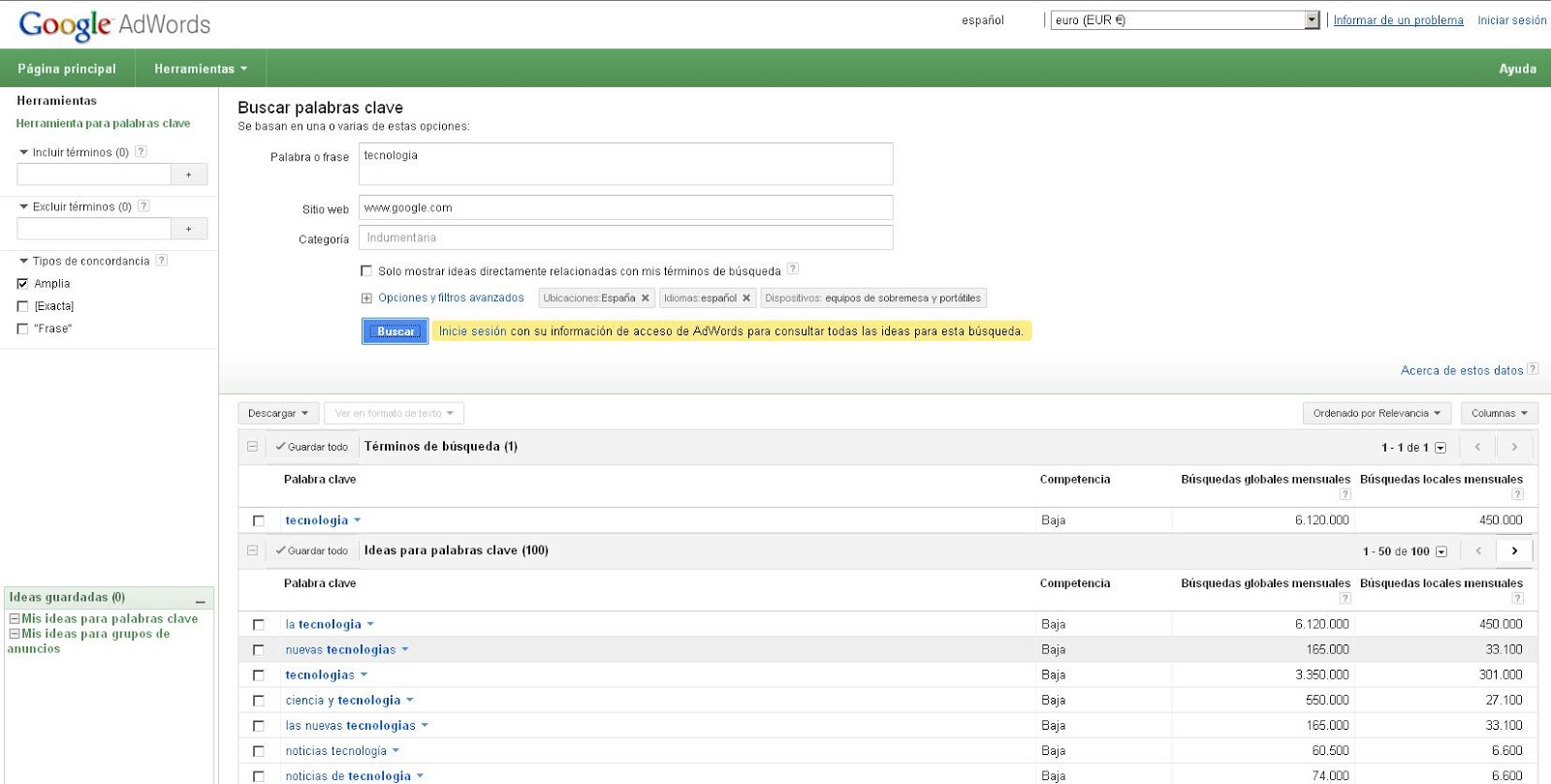Click the Excluir términos text field
Screen dimensions: 1551x784
[x=94, y=229]
